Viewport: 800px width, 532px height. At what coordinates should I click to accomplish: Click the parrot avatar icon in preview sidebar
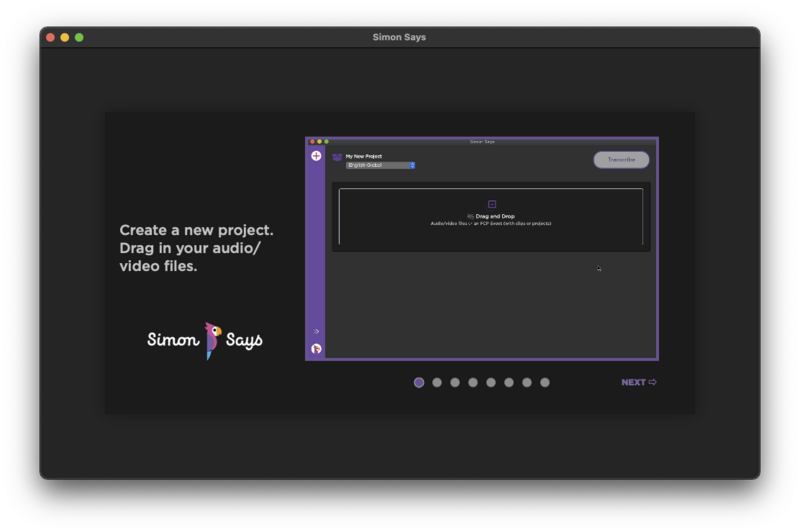click(316, 349)
